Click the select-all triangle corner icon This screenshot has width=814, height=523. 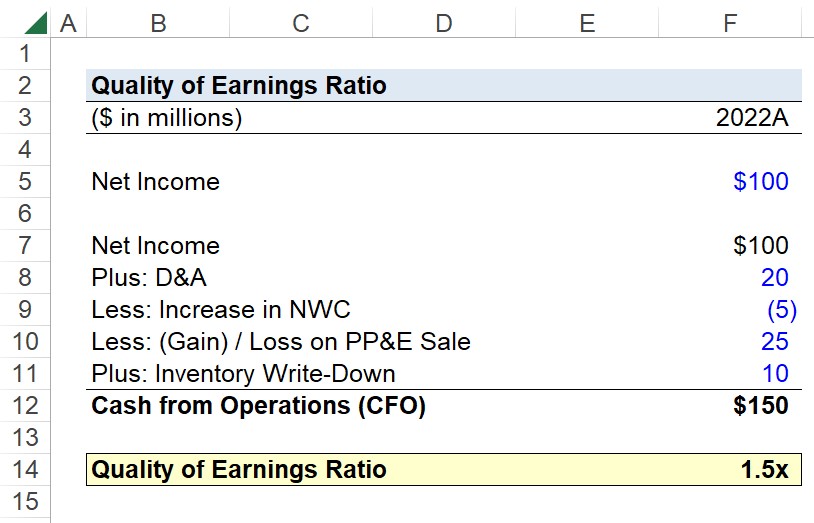[35, 23]
